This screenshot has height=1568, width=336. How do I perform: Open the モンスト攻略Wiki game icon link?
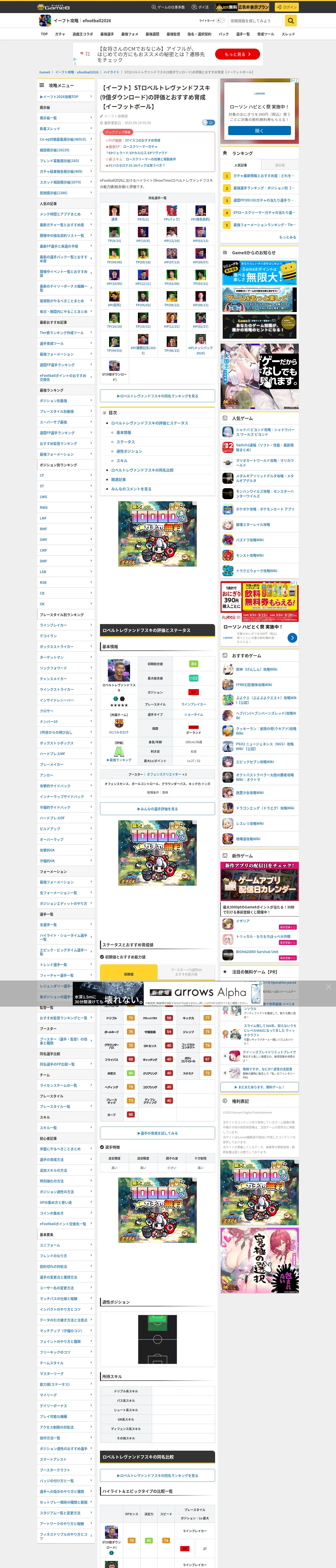[x=228, y=555]
